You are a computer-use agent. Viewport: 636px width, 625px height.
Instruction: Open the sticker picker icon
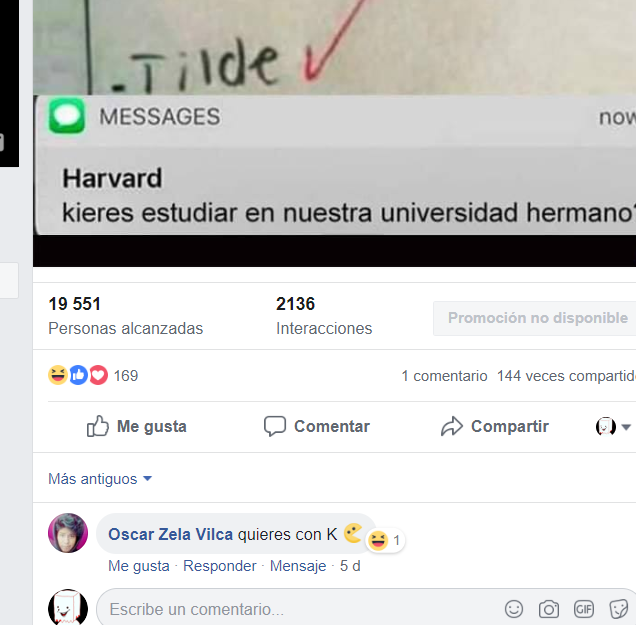[619, 609]
